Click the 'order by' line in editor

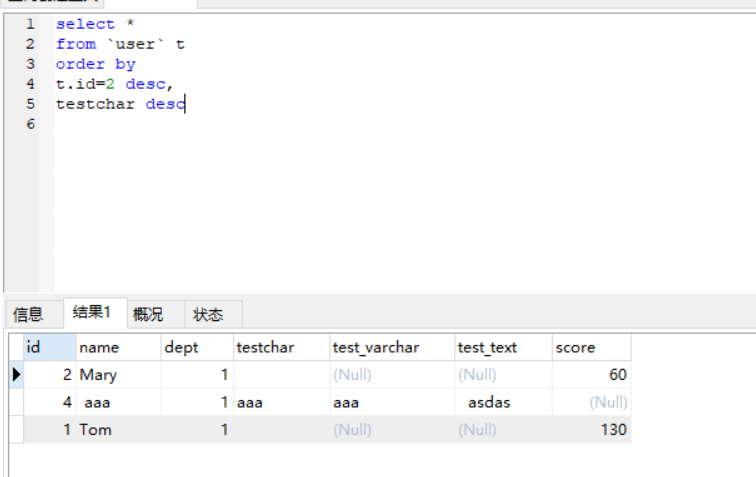click(95, 64)
